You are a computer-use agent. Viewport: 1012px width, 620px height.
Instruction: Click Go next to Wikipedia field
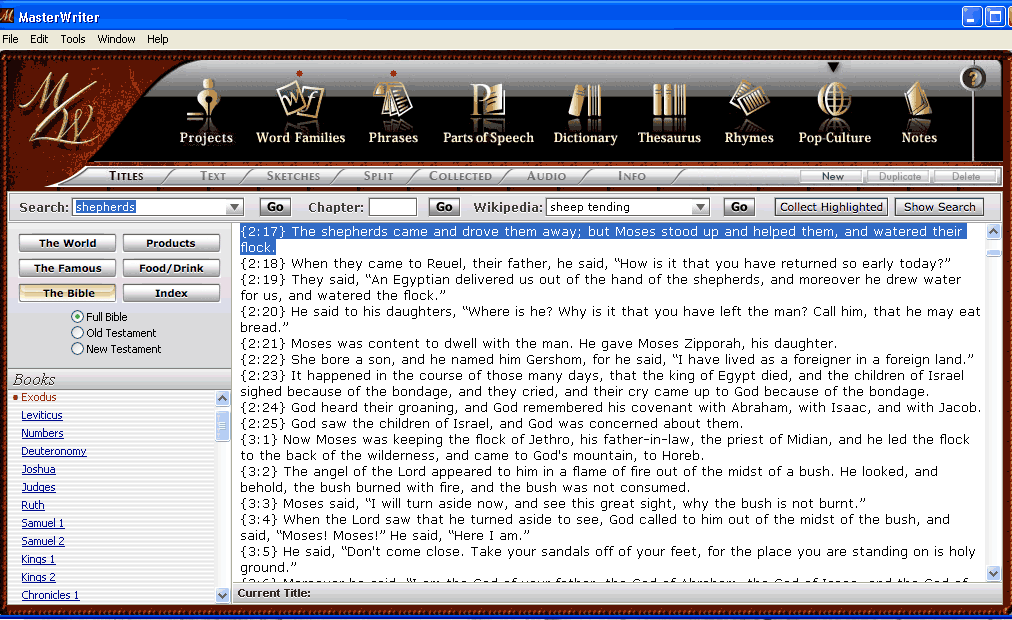coord(739,207)
